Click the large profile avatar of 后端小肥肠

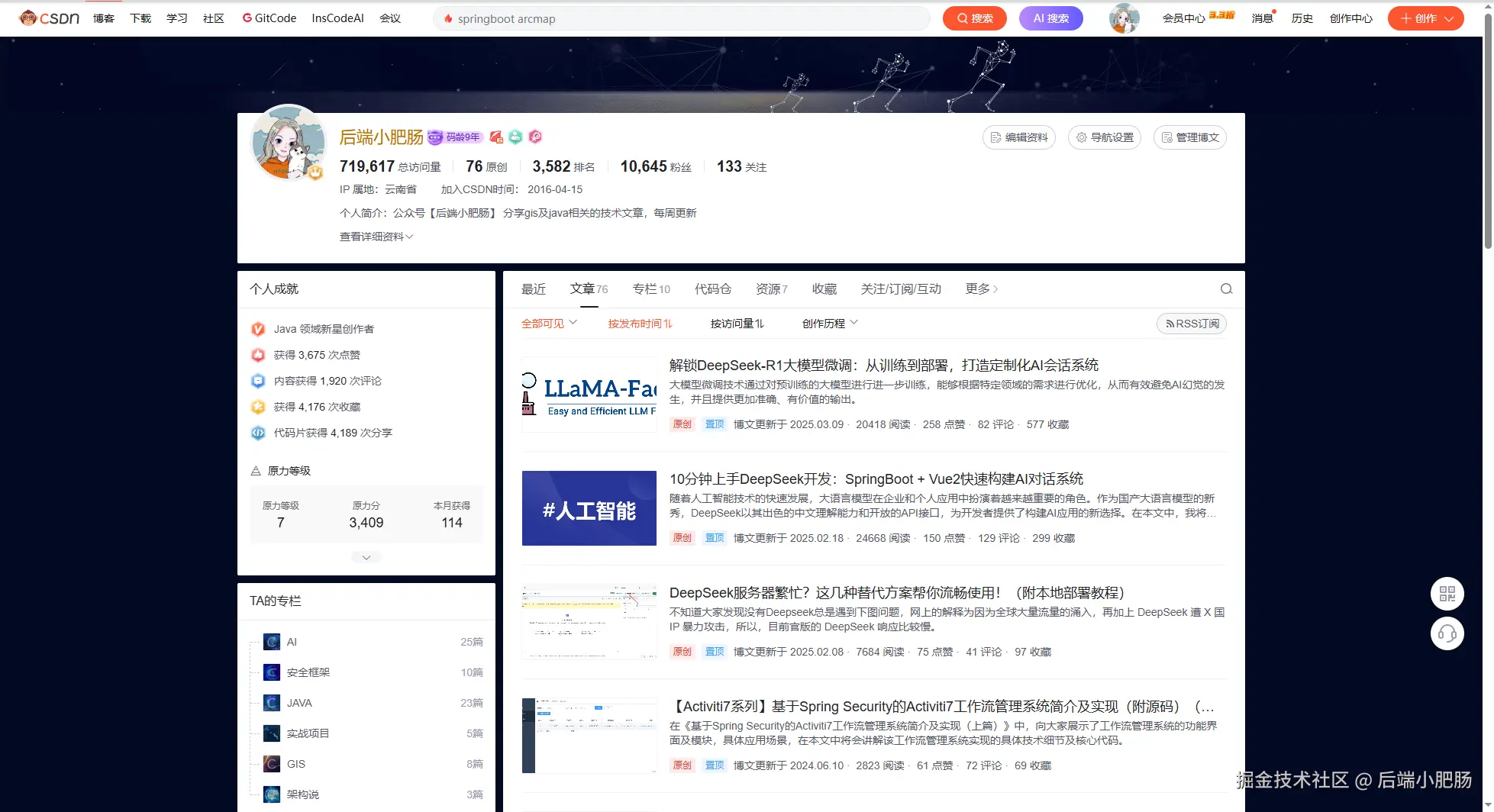[289, 143]
